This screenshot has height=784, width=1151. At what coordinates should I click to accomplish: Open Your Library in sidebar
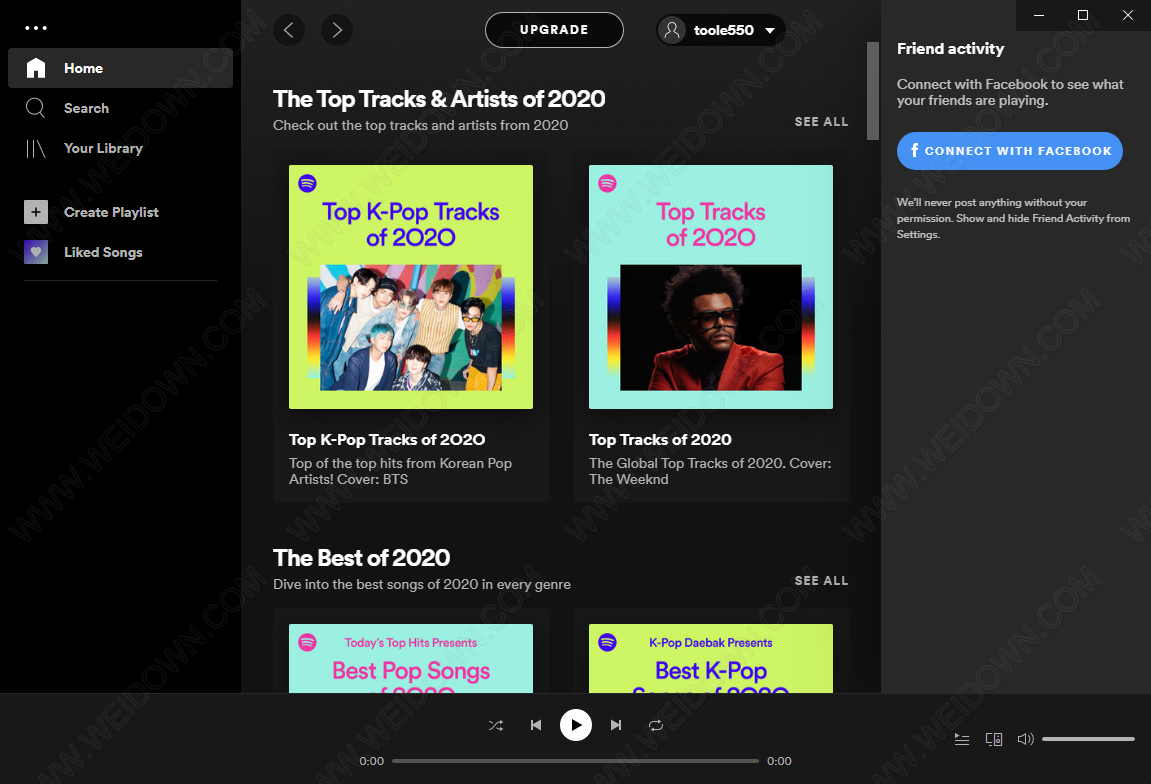tap(120, 148)
